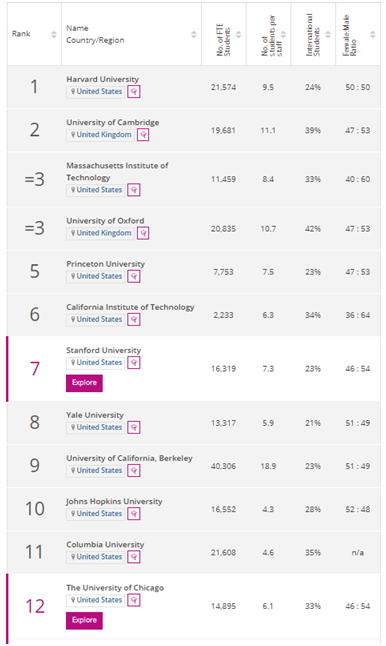The height and width of the screenshot is (646, 386).
Task: Open the Harvard University link
Action: coord(103,79)
